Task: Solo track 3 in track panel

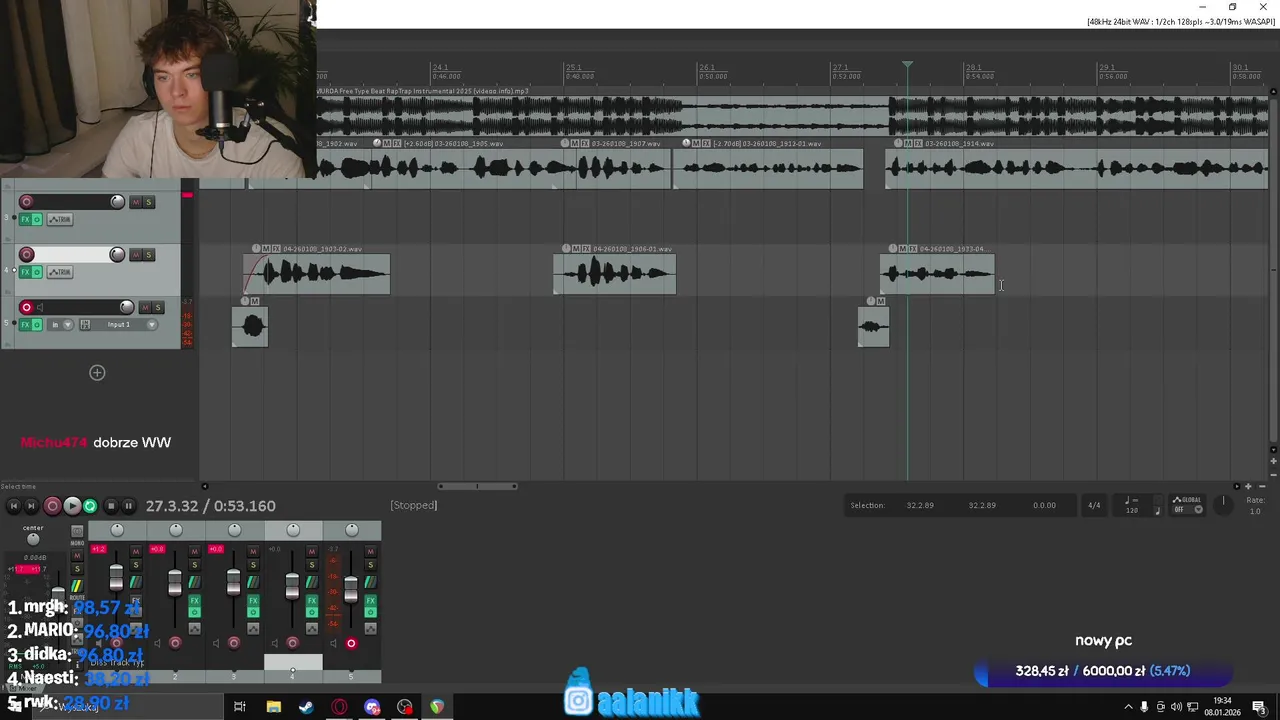Action: [x=149, y=202]
